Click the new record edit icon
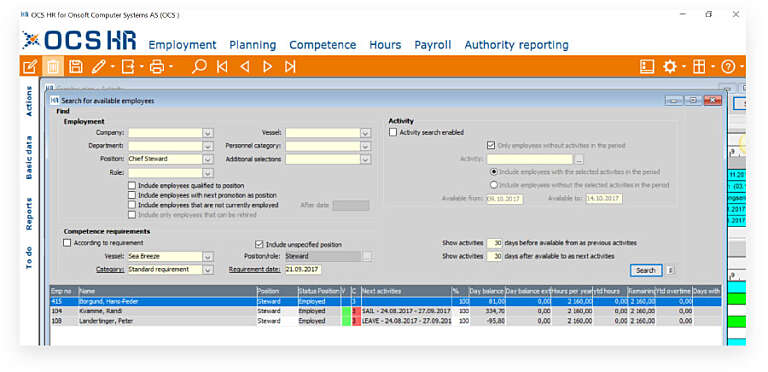768x372 pixels. click(30, 67)
